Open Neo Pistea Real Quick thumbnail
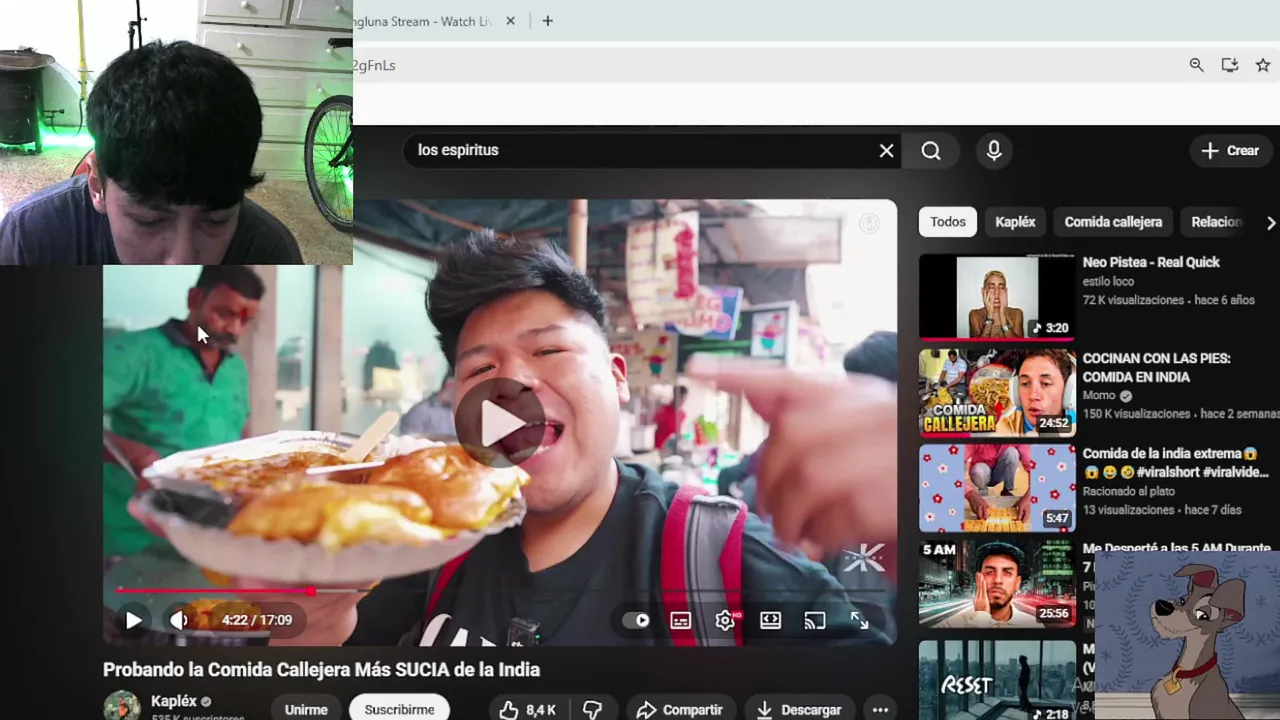 pos(997,297)
